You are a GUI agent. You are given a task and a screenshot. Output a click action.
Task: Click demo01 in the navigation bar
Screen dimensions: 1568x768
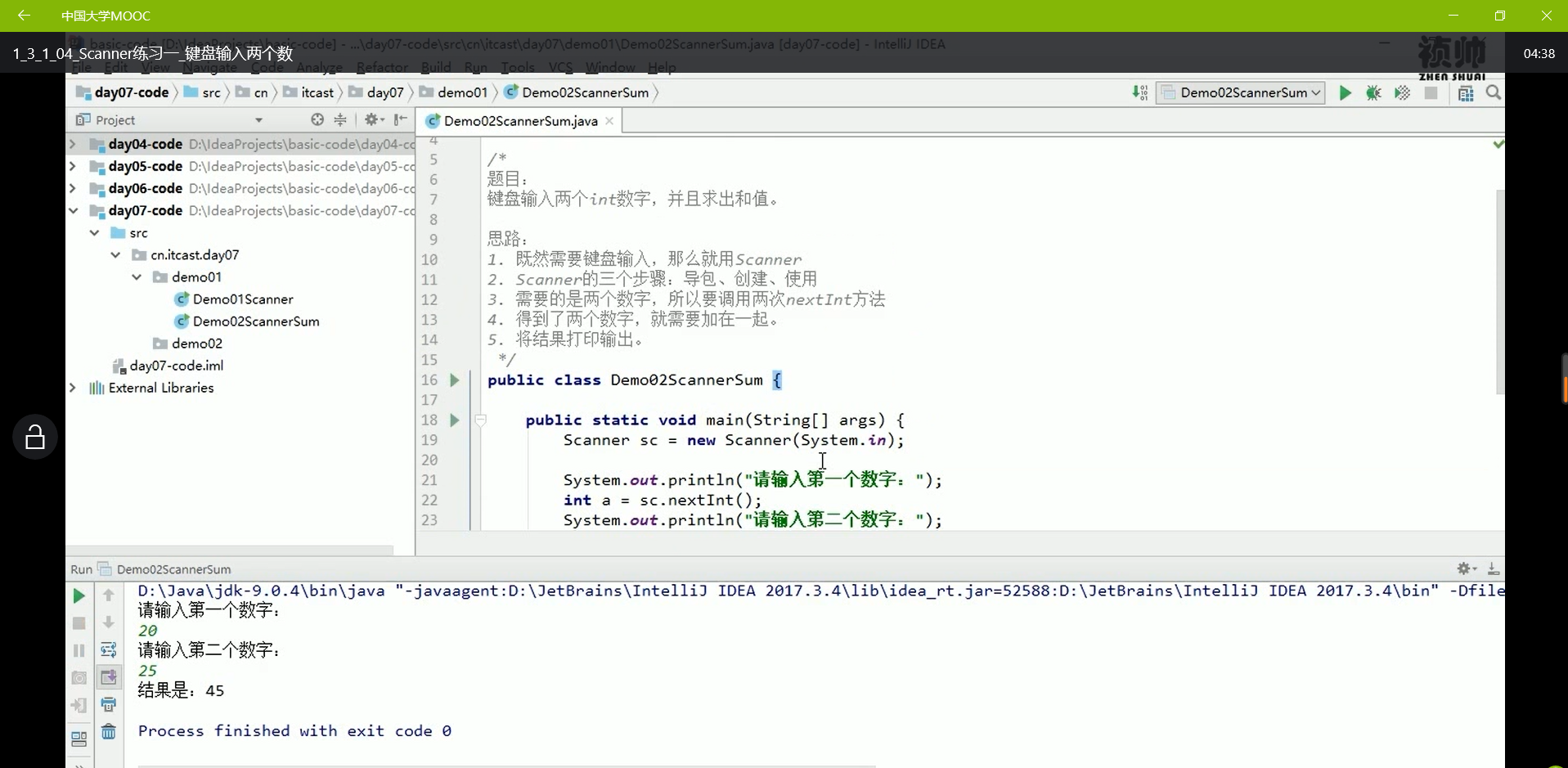pyautogui.click(x=453, y=92)
